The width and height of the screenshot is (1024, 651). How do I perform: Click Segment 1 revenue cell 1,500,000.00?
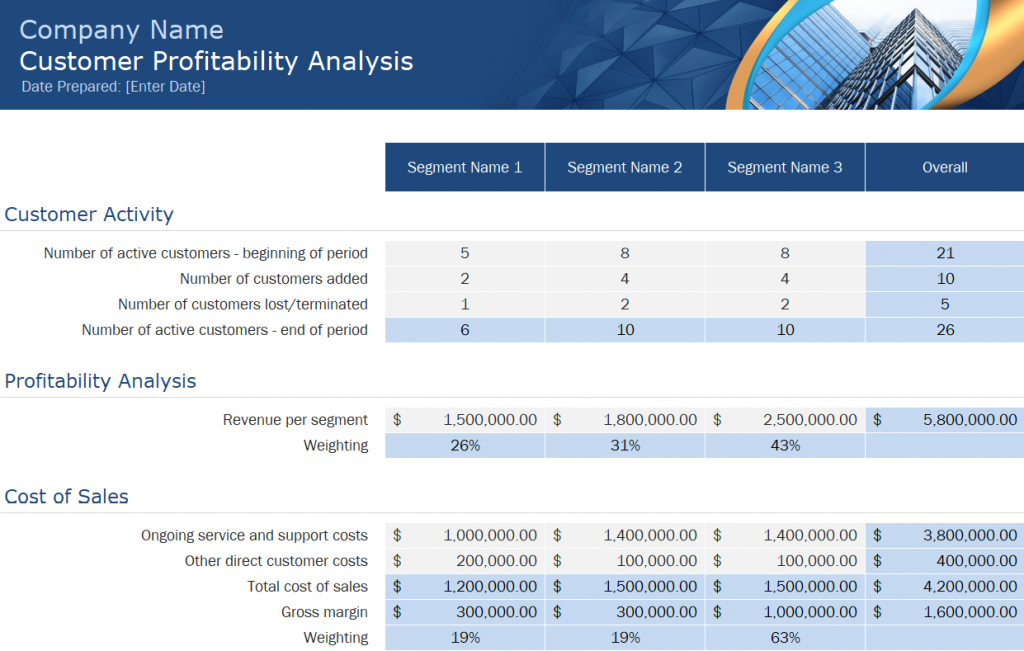tap(465, 420)
